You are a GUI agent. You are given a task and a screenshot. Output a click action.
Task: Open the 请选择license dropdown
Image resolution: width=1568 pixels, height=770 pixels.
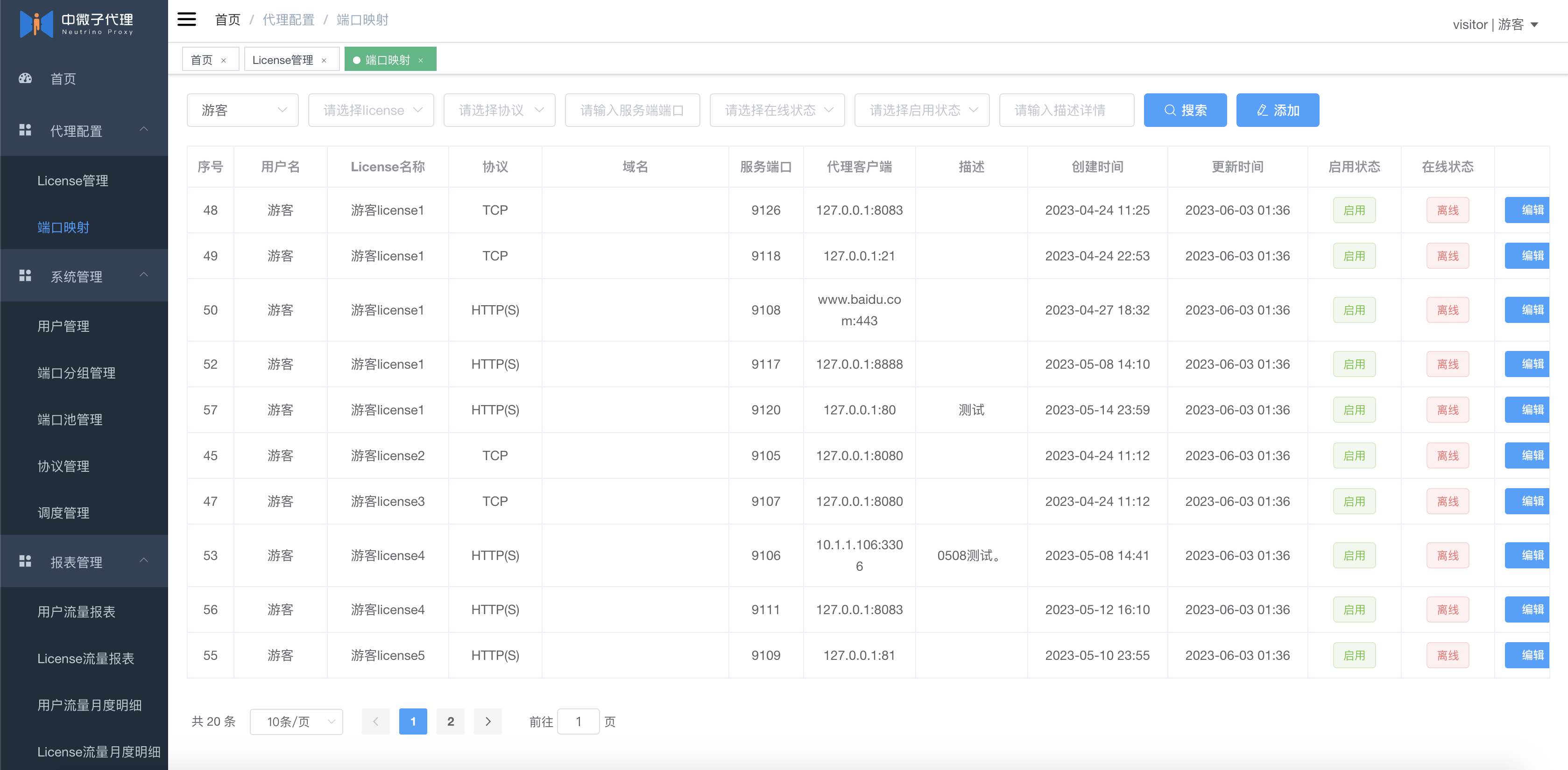coord(371,110)
